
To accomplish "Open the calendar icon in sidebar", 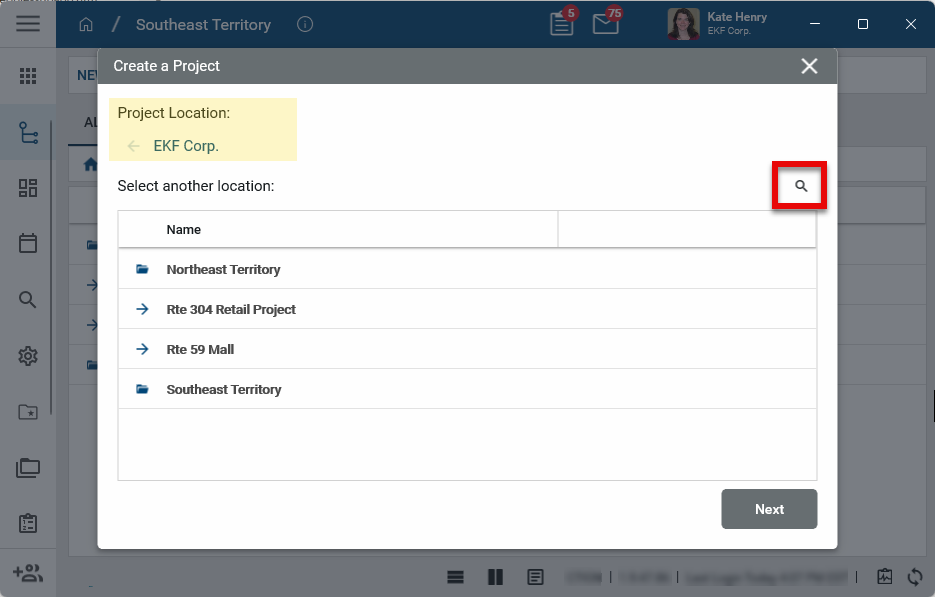I will (x=28, y=243).
